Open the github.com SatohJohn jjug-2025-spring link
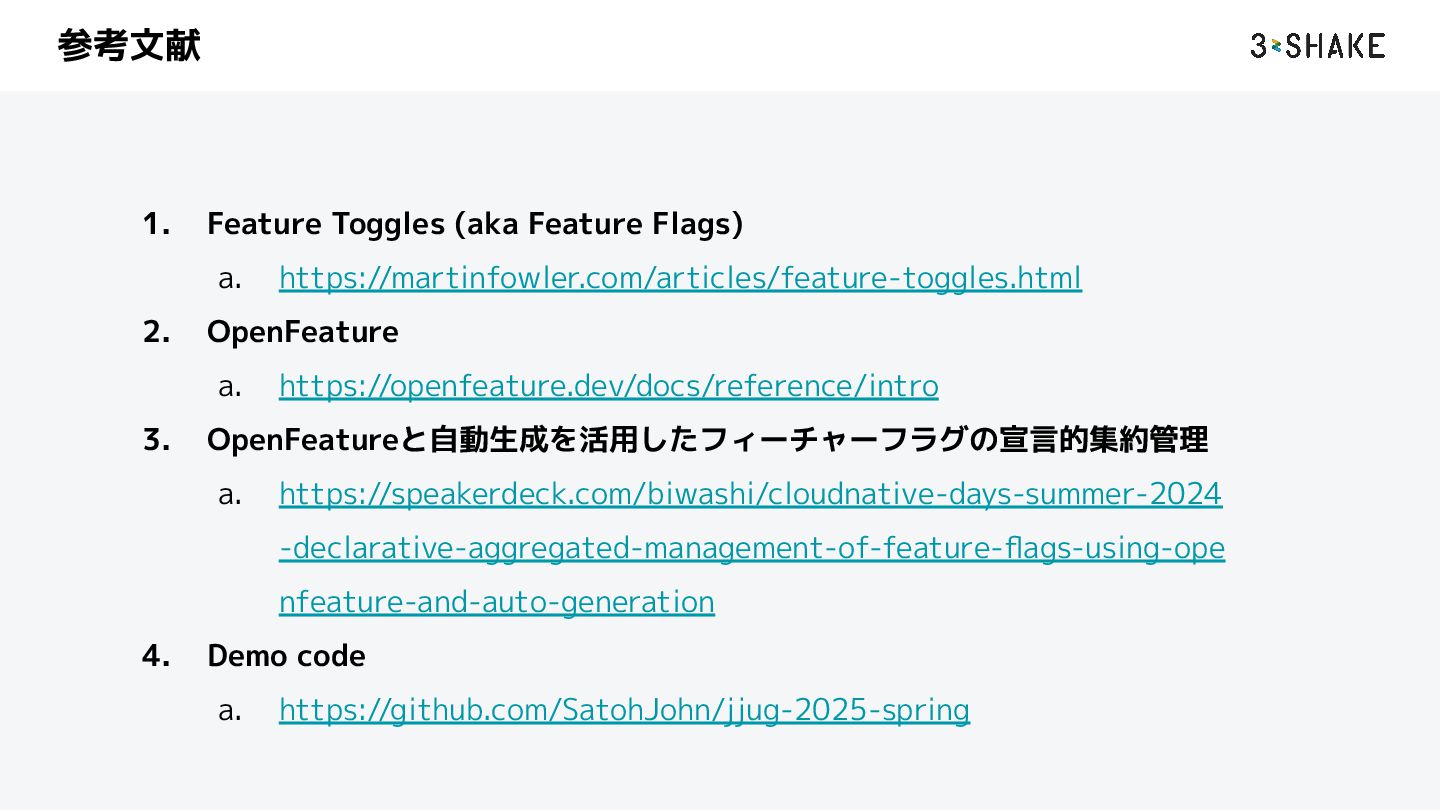1440x810 pixels. point(624,710)
